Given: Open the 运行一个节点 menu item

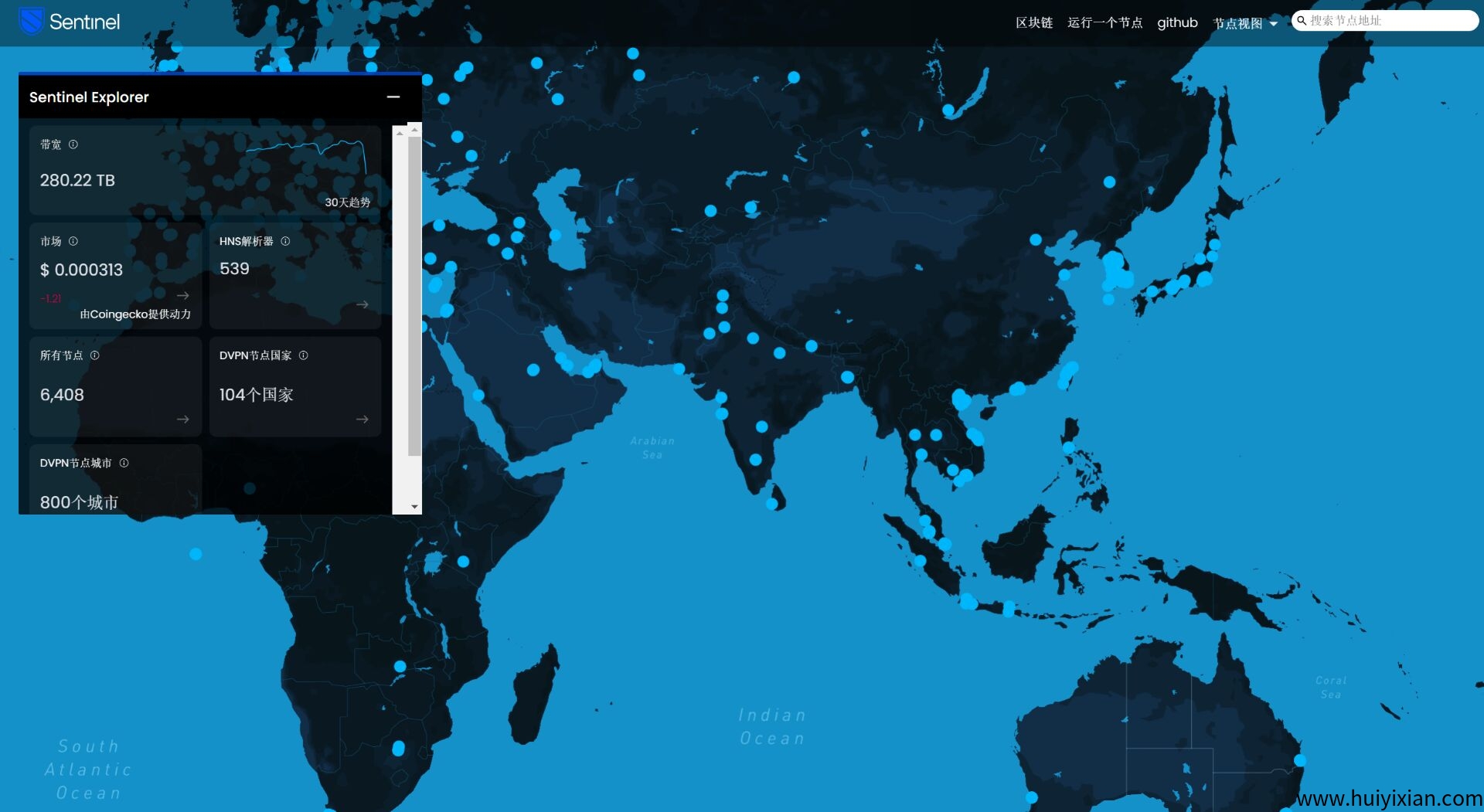Looking at the screenshot, I should (1104, 23).
